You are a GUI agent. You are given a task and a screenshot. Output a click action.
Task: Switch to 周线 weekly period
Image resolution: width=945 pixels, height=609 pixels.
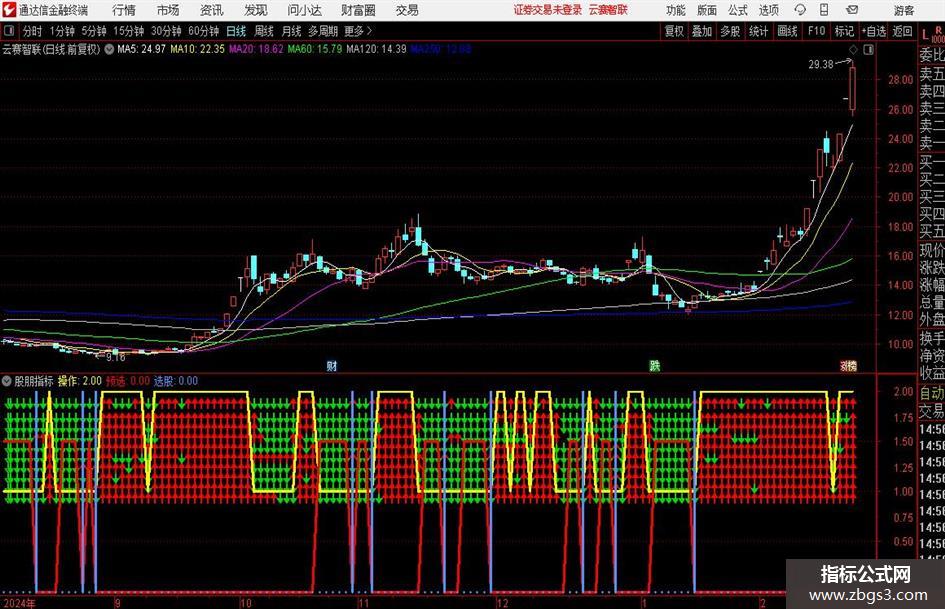(264, 31)
